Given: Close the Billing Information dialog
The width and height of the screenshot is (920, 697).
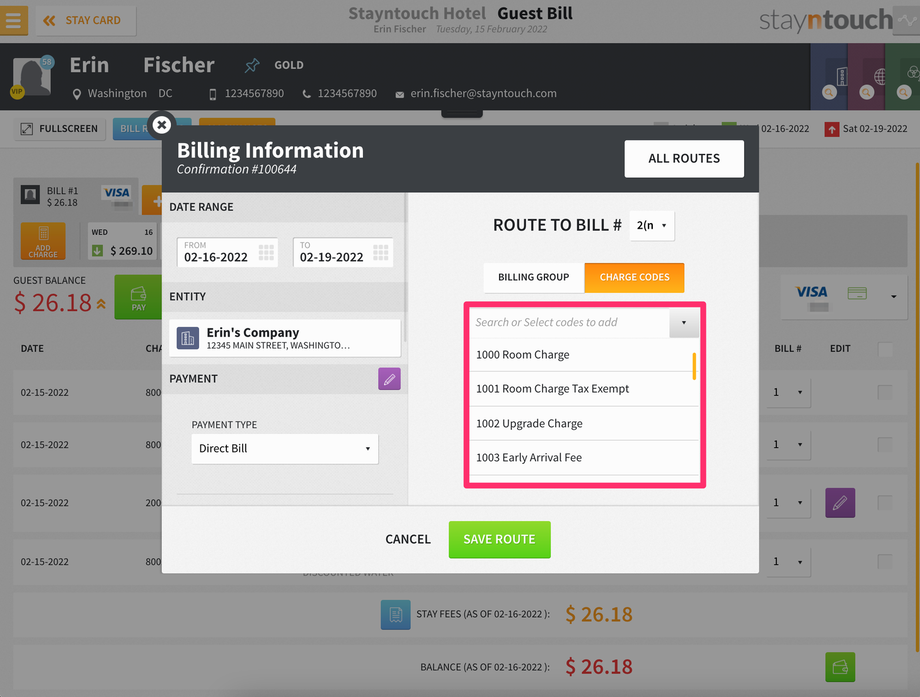Looking at the screenshot, I should pyautogui.click(x=161, y=124).
